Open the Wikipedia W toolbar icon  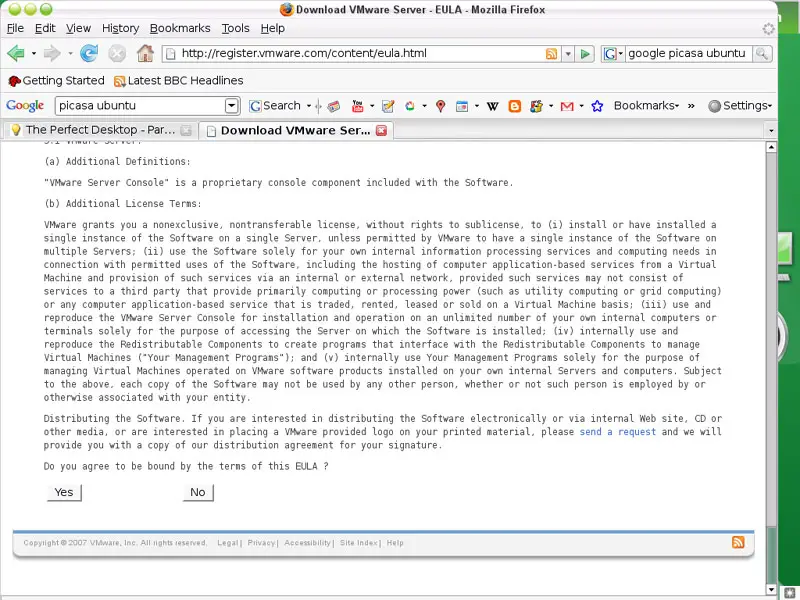click(492, 106)
